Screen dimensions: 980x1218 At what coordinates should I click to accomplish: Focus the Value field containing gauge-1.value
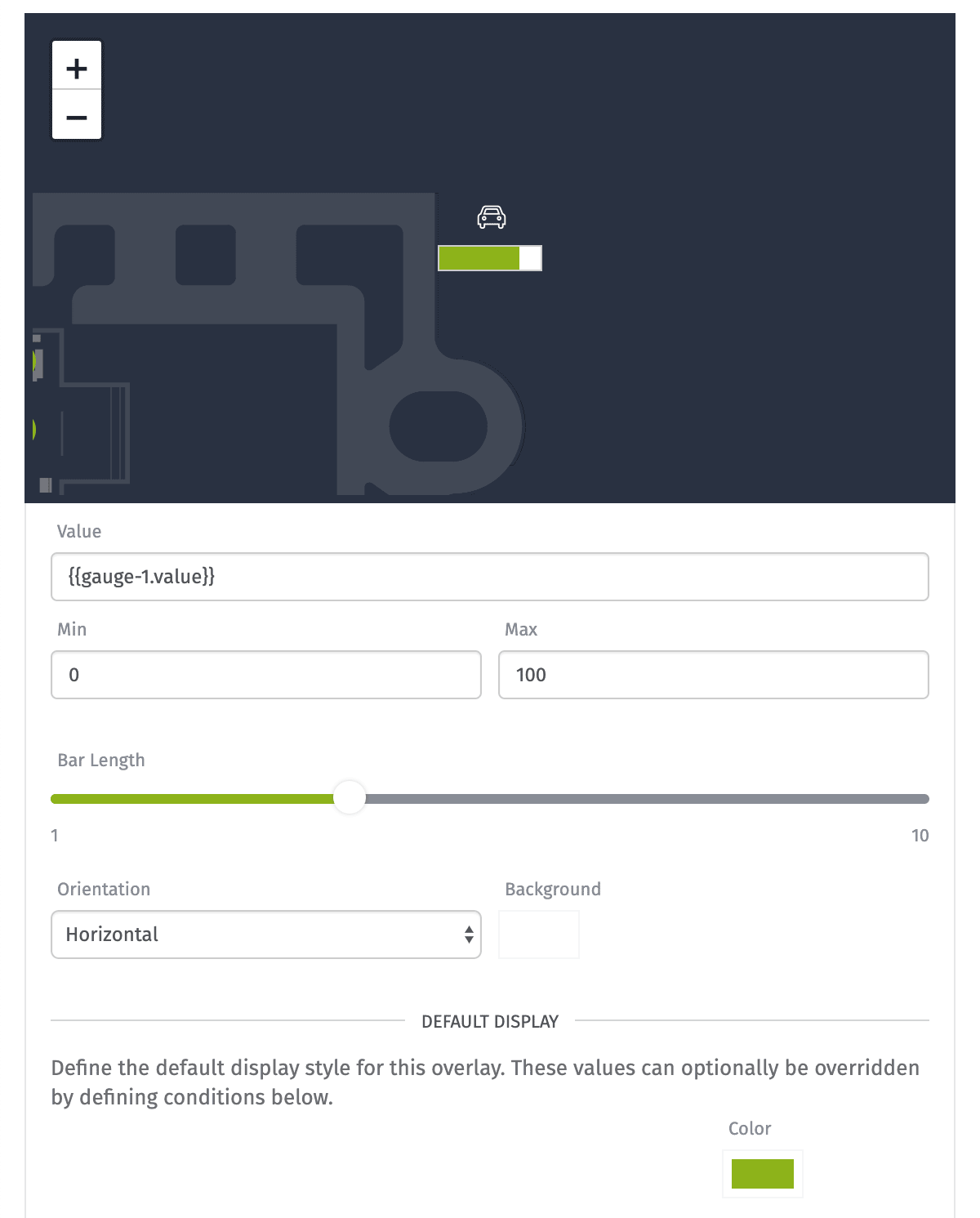tap(490, 577)
